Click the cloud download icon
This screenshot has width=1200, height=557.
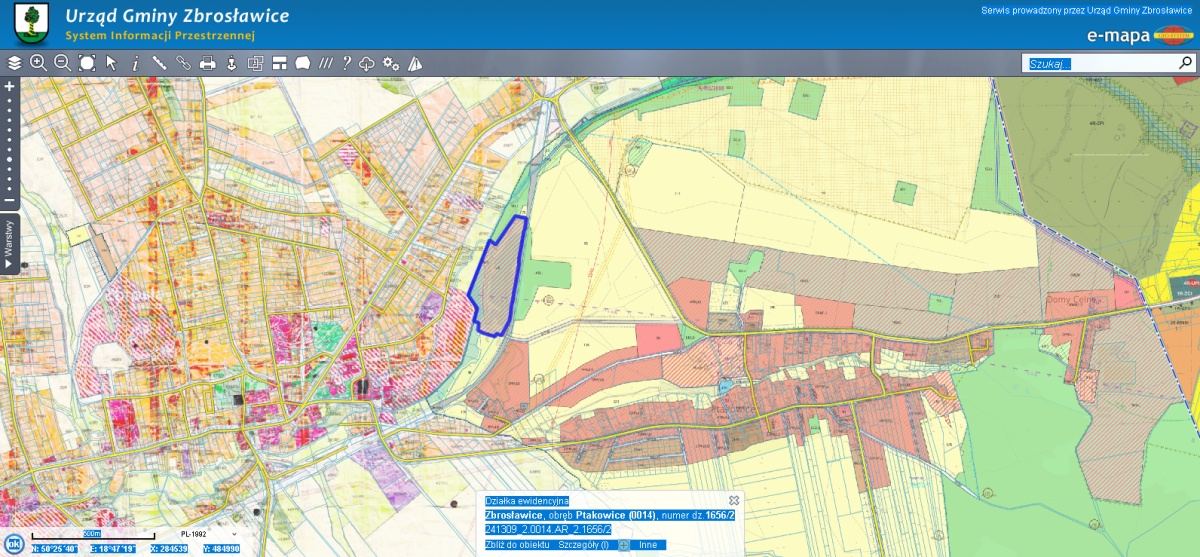coord(367,63)
